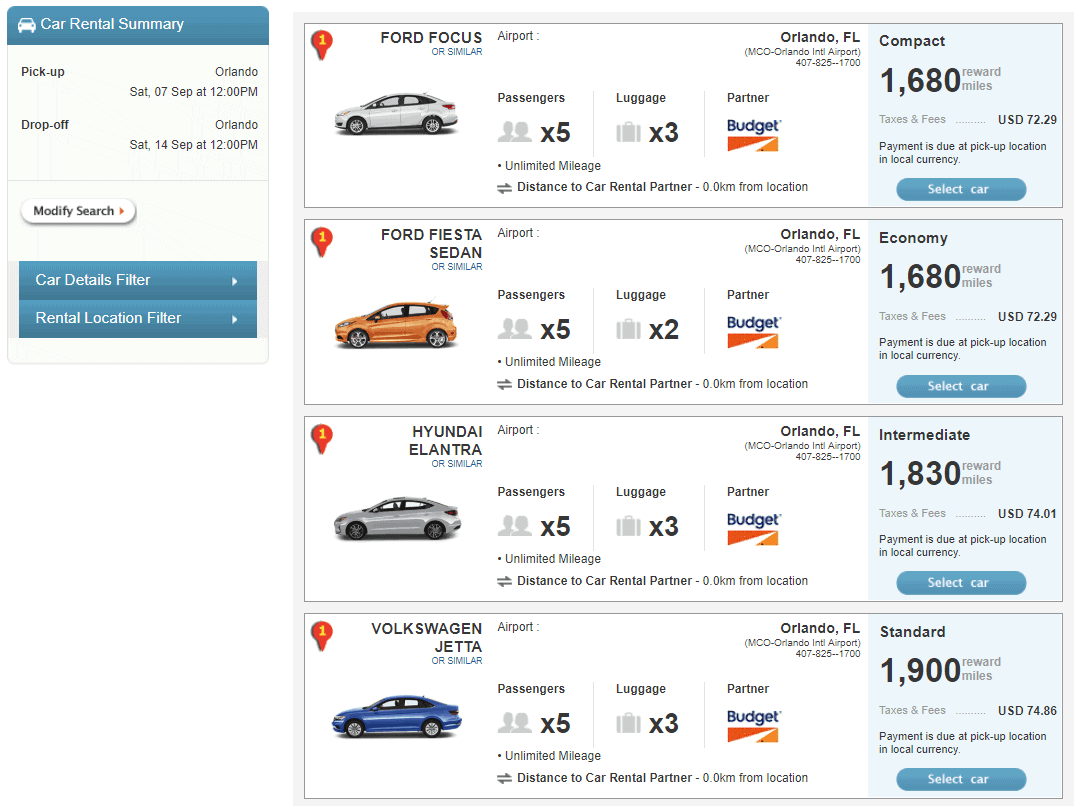The width and height of the screenshot is (1089, 806).
Task: Click the passengers icon in Ford Fiesta listing
Action: (515, 329)
